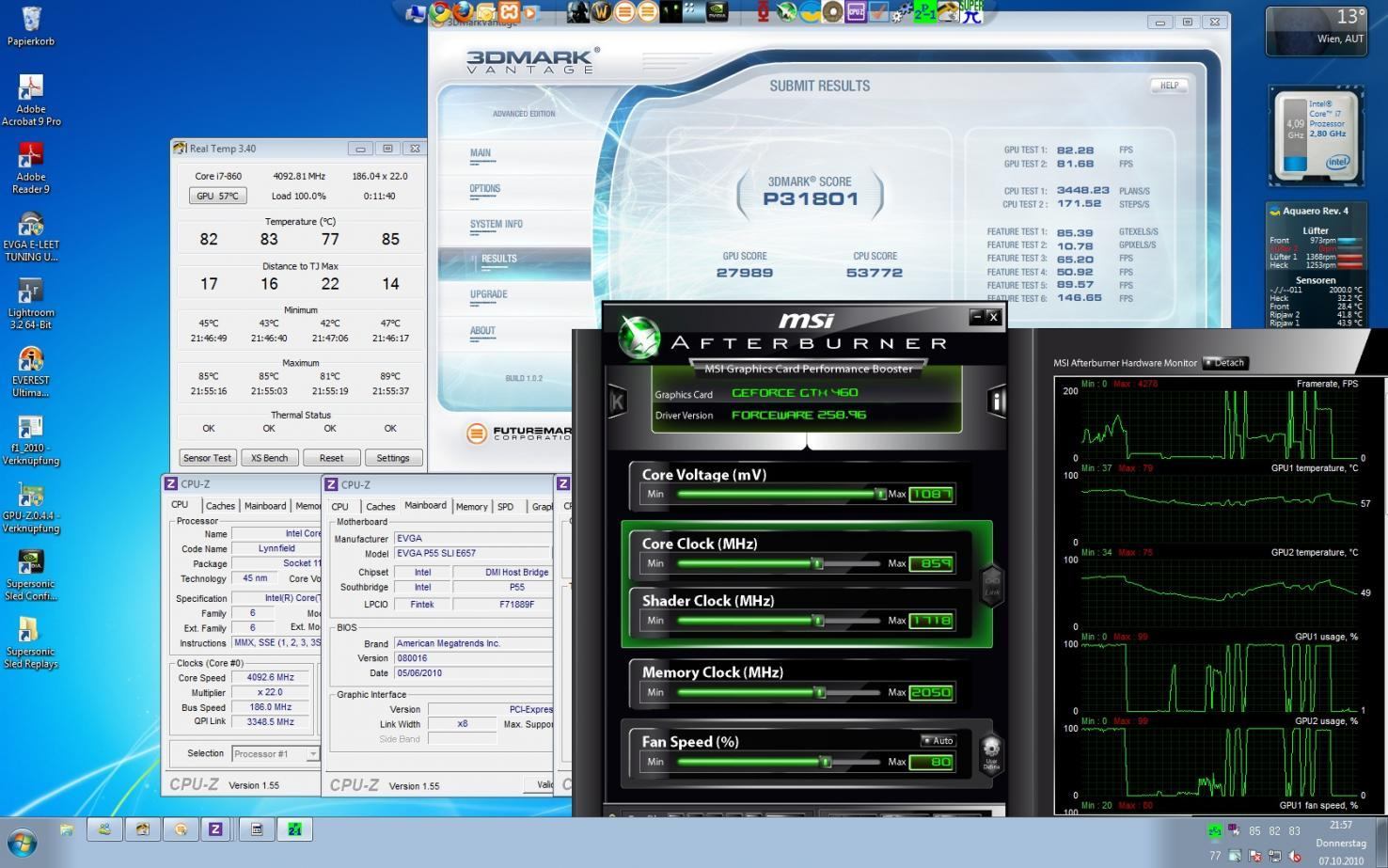This screenshot has width=1388, height=868.
Task: Adjust the Fan Speed slider handle
Action: point(826,762)
